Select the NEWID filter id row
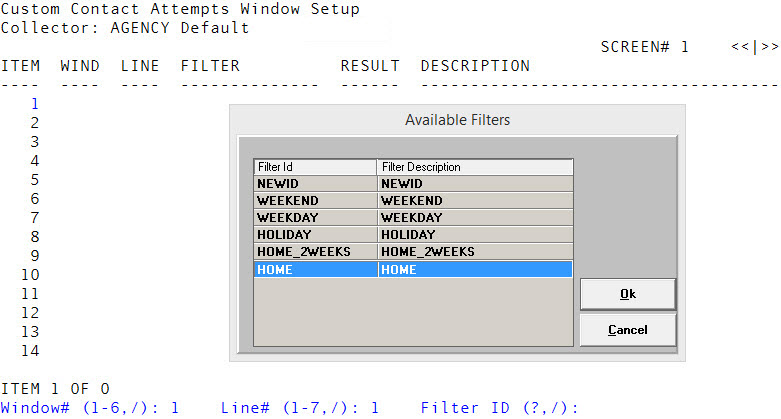This screenshot has width=781, height=419. point(315,184)
